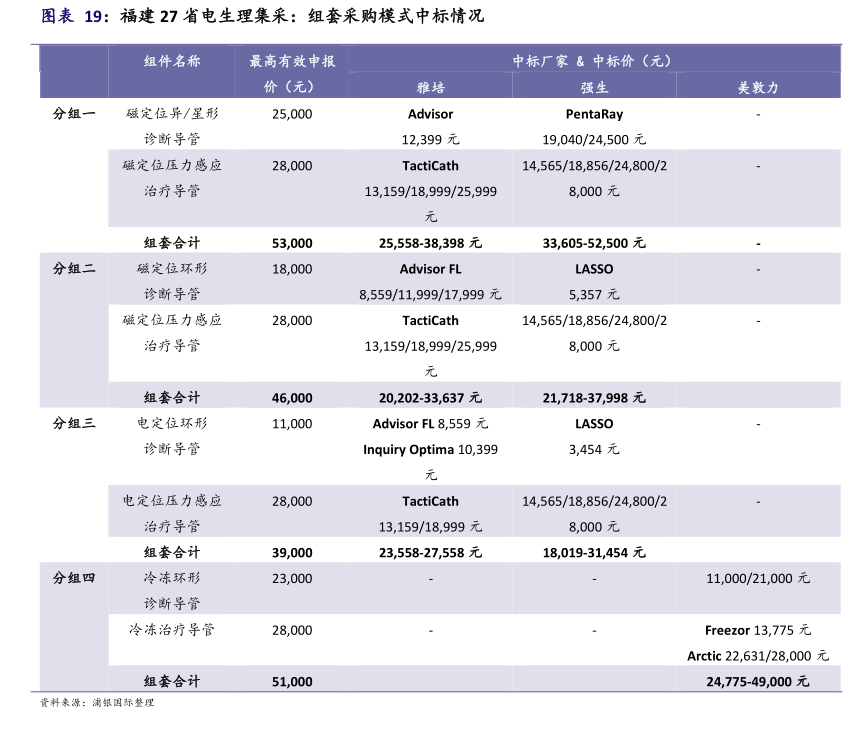The image size is (861, 740).
Task: Click the PentaRay product name
Action: (x=594, y=114)
